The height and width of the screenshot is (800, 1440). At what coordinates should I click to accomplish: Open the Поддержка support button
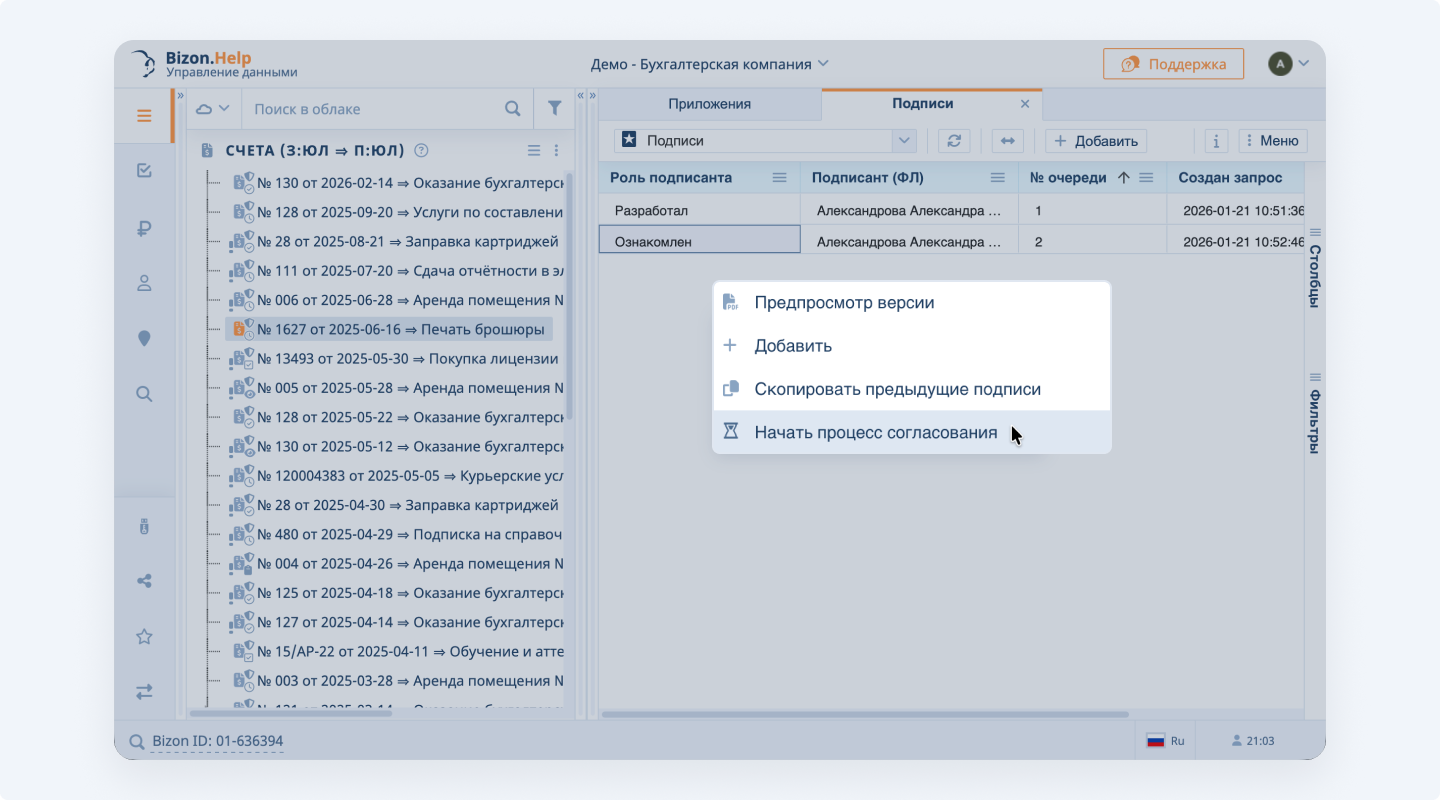(1173, 62)
